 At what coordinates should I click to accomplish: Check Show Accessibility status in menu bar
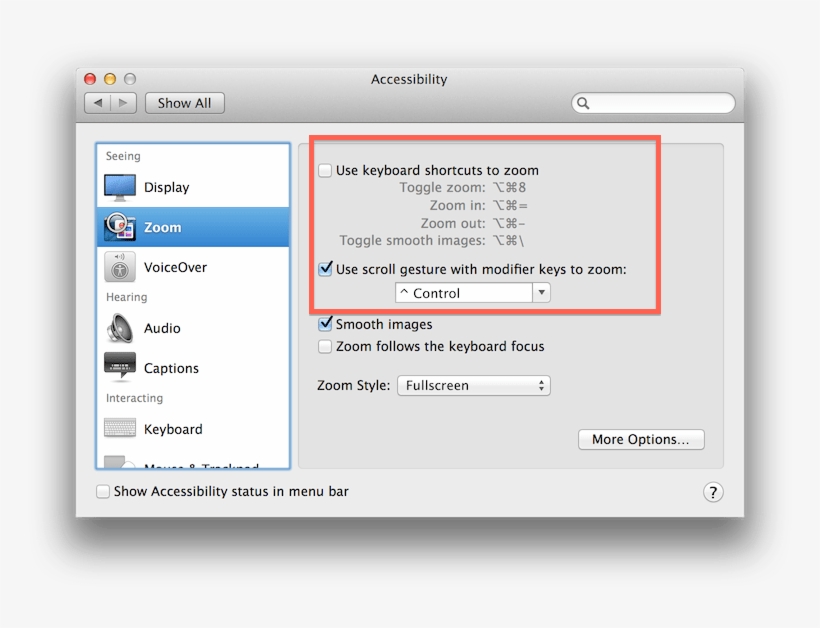click(103, 491)
